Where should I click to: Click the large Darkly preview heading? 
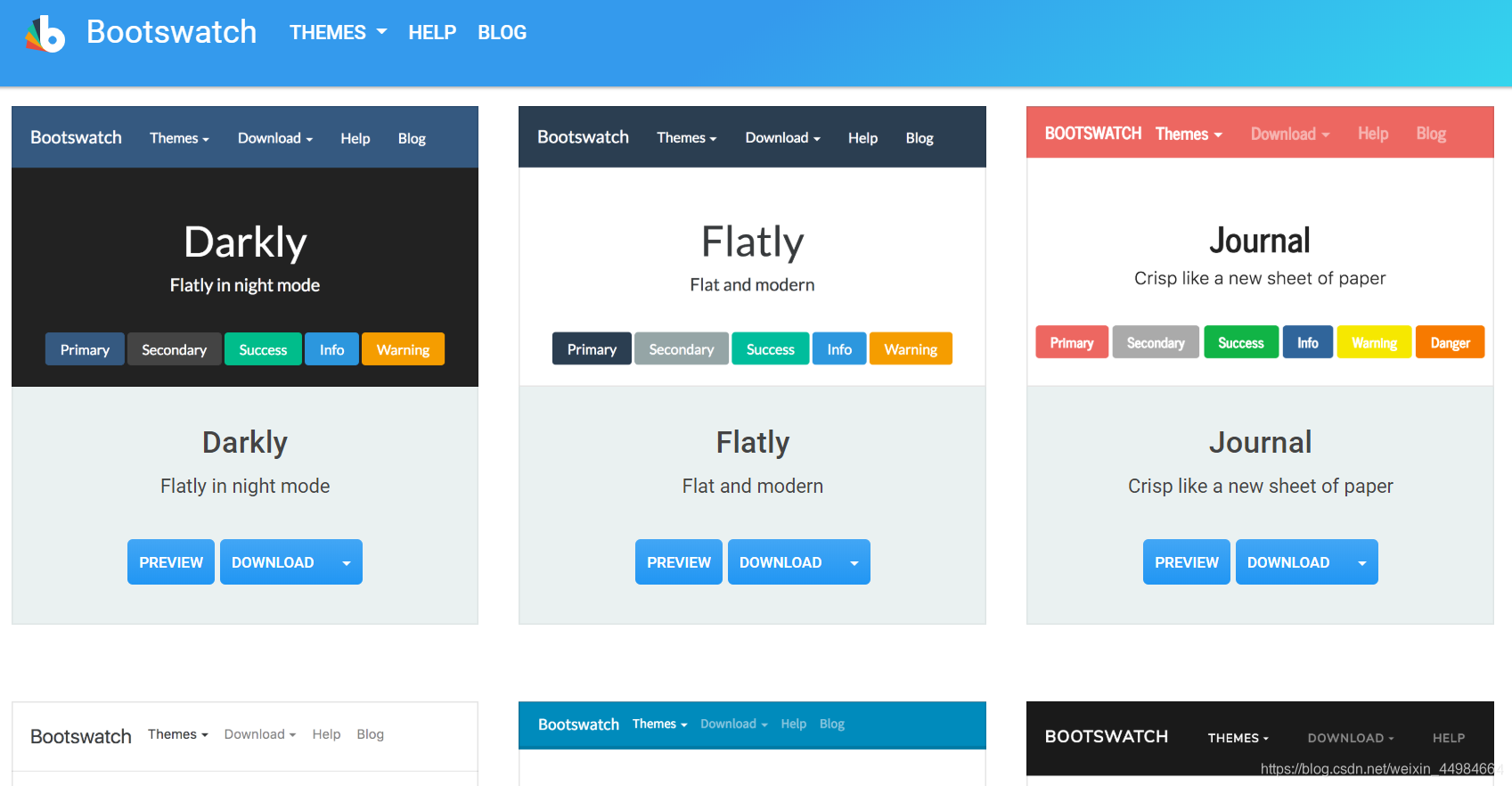[x=245, y=242]
